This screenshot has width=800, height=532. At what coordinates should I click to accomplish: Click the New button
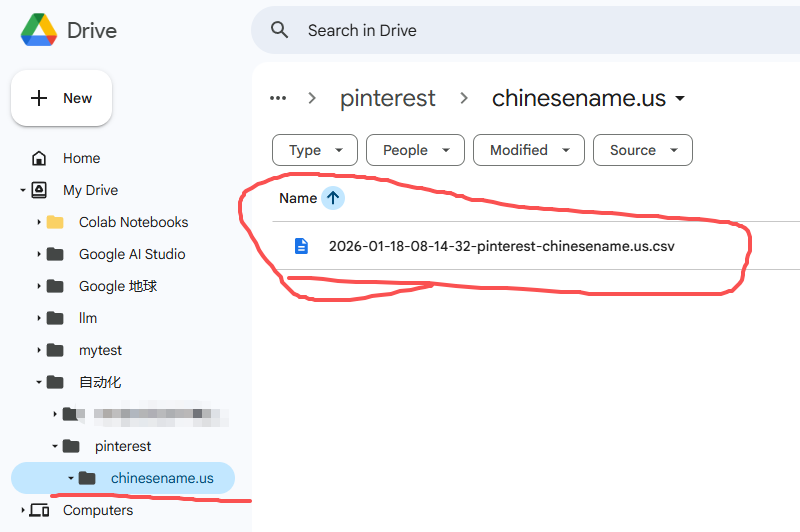tap(62, 98)
